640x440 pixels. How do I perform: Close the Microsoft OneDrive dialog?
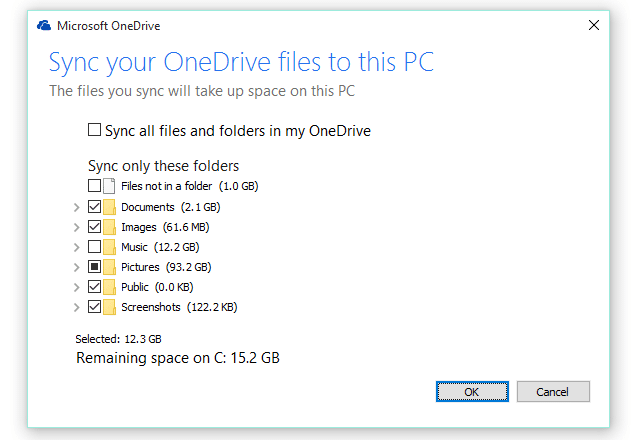[594, 25]
